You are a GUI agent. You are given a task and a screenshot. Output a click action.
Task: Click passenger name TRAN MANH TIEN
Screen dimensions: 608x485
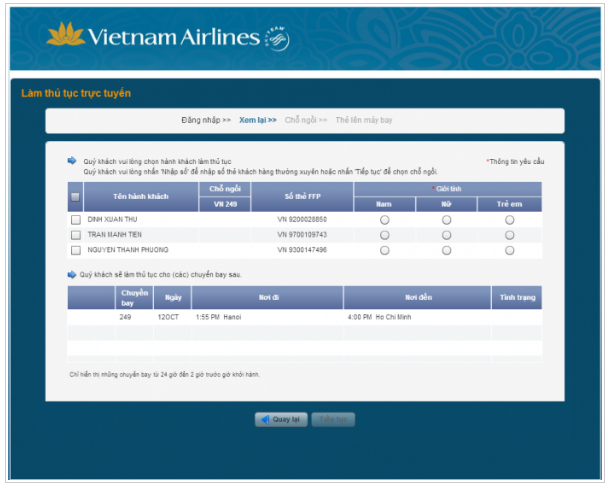pos(114,235)
